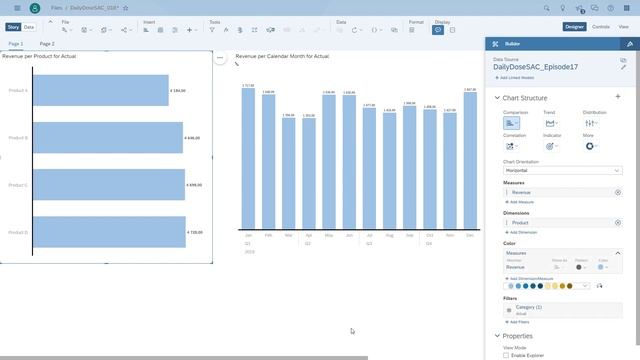Collapse the Color Measures panel chevron
640x360 pixels.
point(618,253)
